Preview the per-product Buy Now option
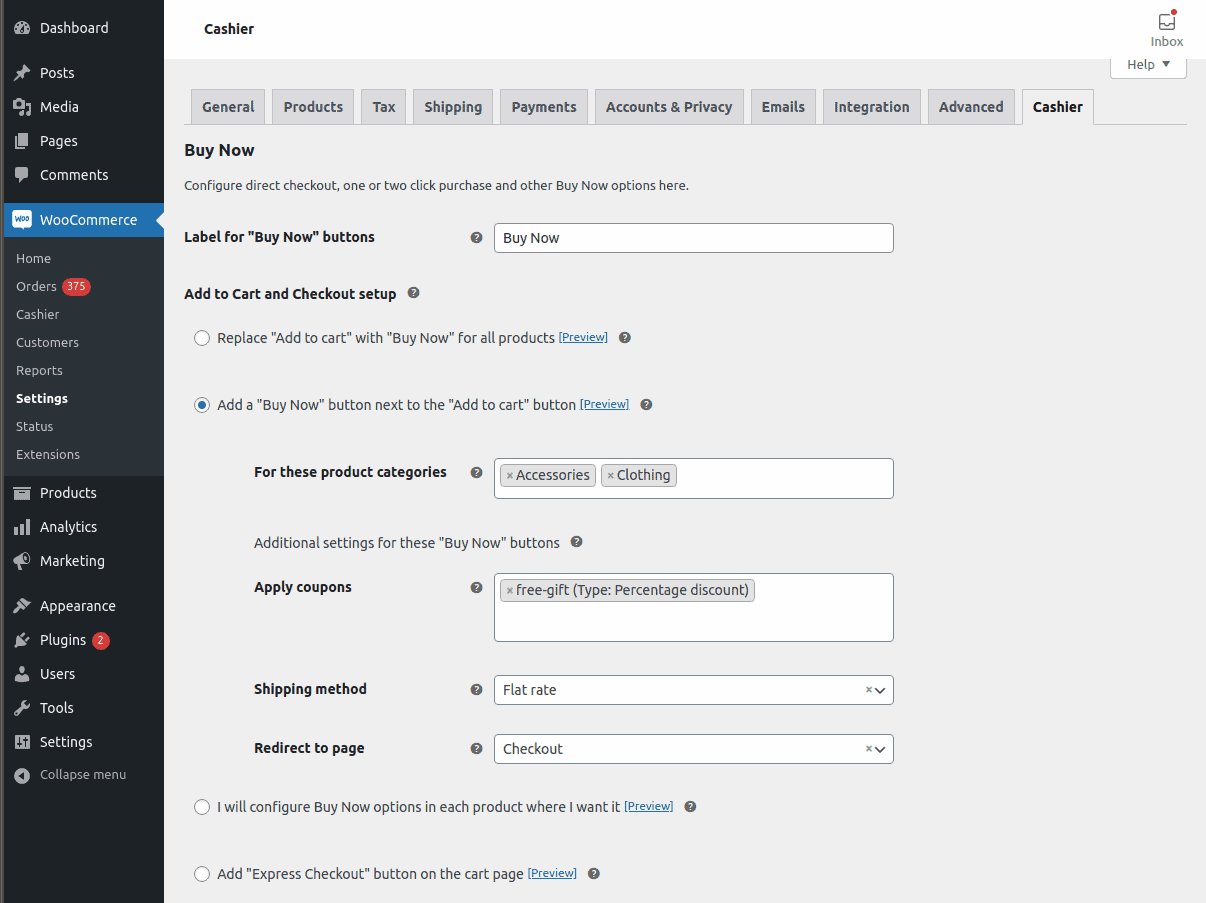This screenshot has height=903, width=1206. click(648, 807)
